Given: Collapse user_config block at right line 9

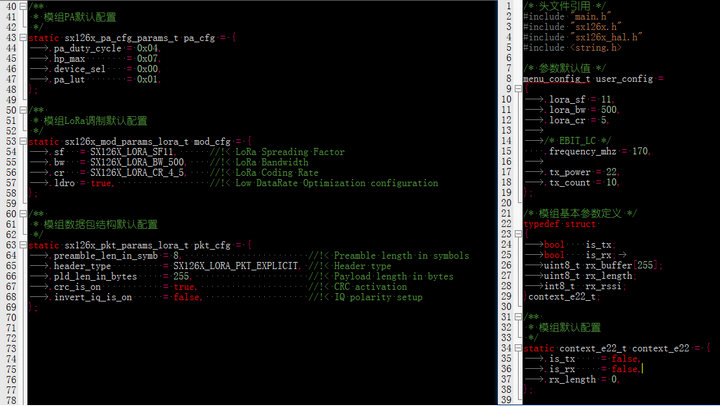Looking at the screenshot, I should [520, 89].
